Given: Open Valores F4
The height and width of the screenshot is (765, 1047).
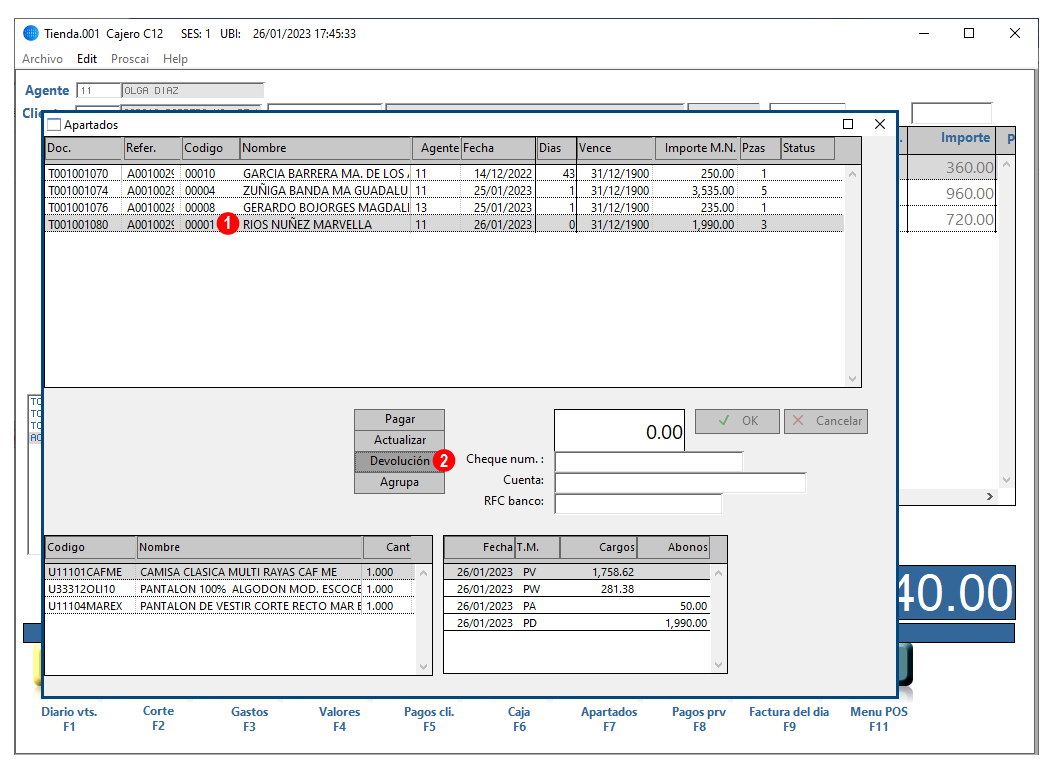Looking at the screenshot, I should (x=339, y=719).
